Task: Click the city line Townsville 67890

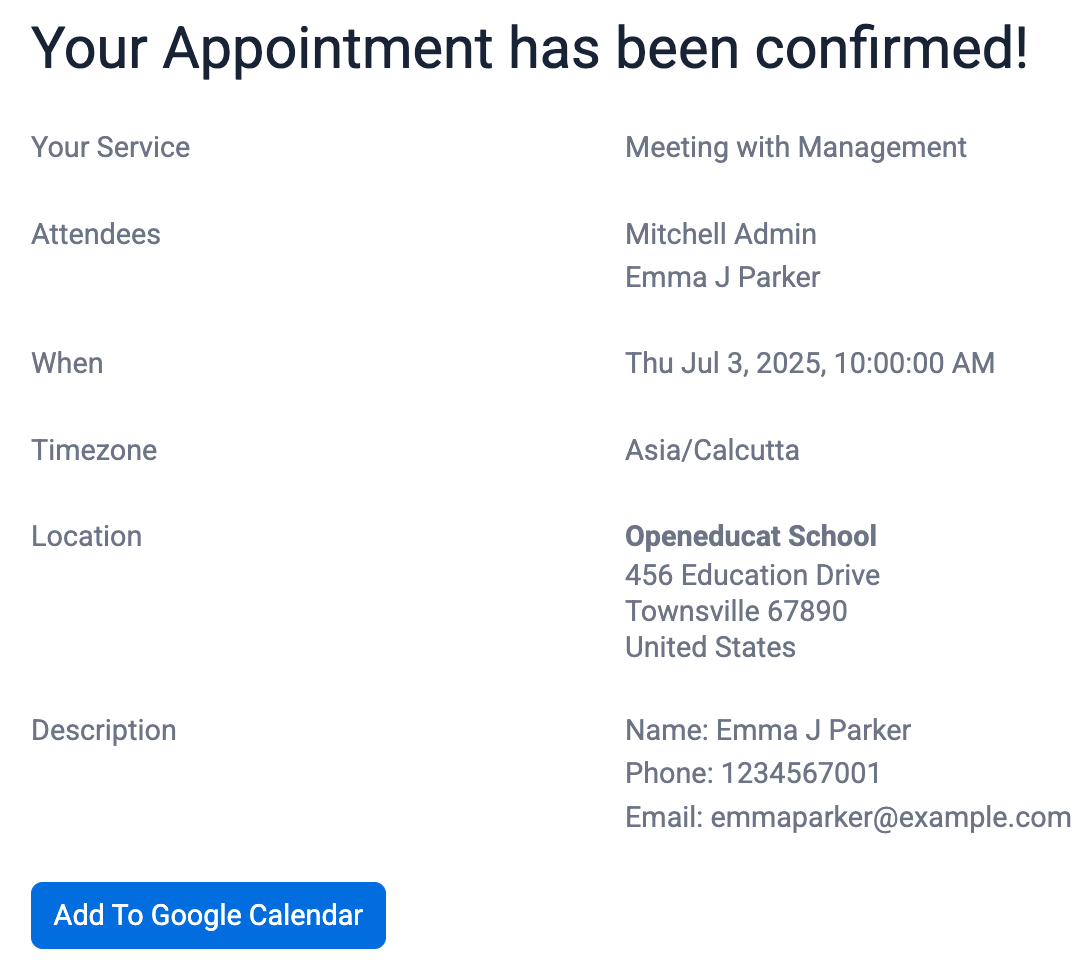Action: point(736,611)
